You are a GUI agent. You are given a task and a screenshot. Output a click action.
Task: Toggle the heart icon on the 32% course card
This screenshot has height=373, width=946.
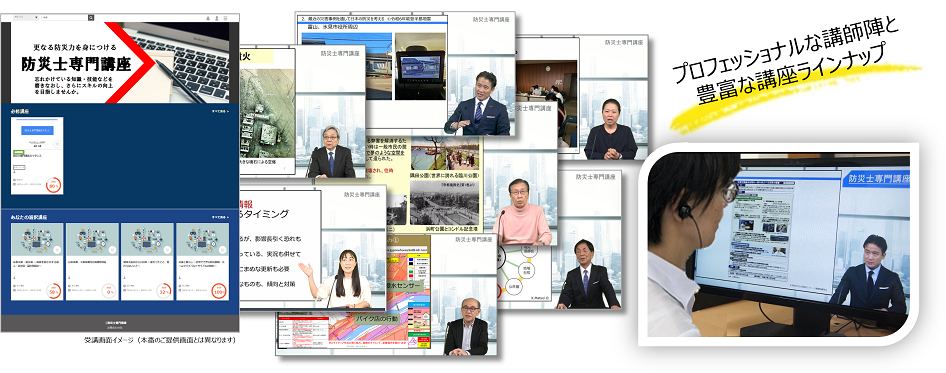pos(167,249)
